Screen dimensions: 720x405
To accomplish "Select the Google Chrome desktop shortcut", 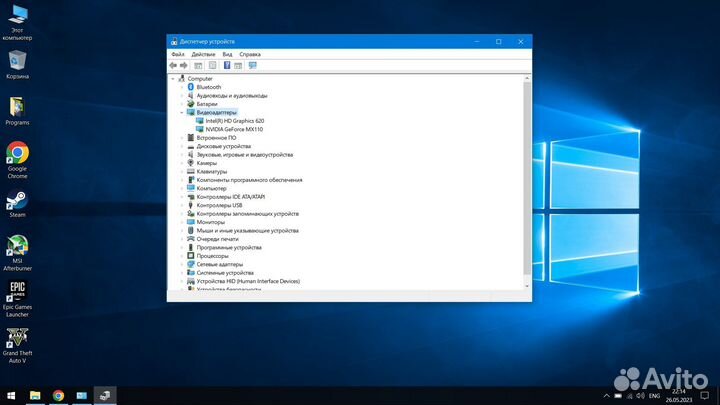I will pyautogui.click(x=17, y=160).
